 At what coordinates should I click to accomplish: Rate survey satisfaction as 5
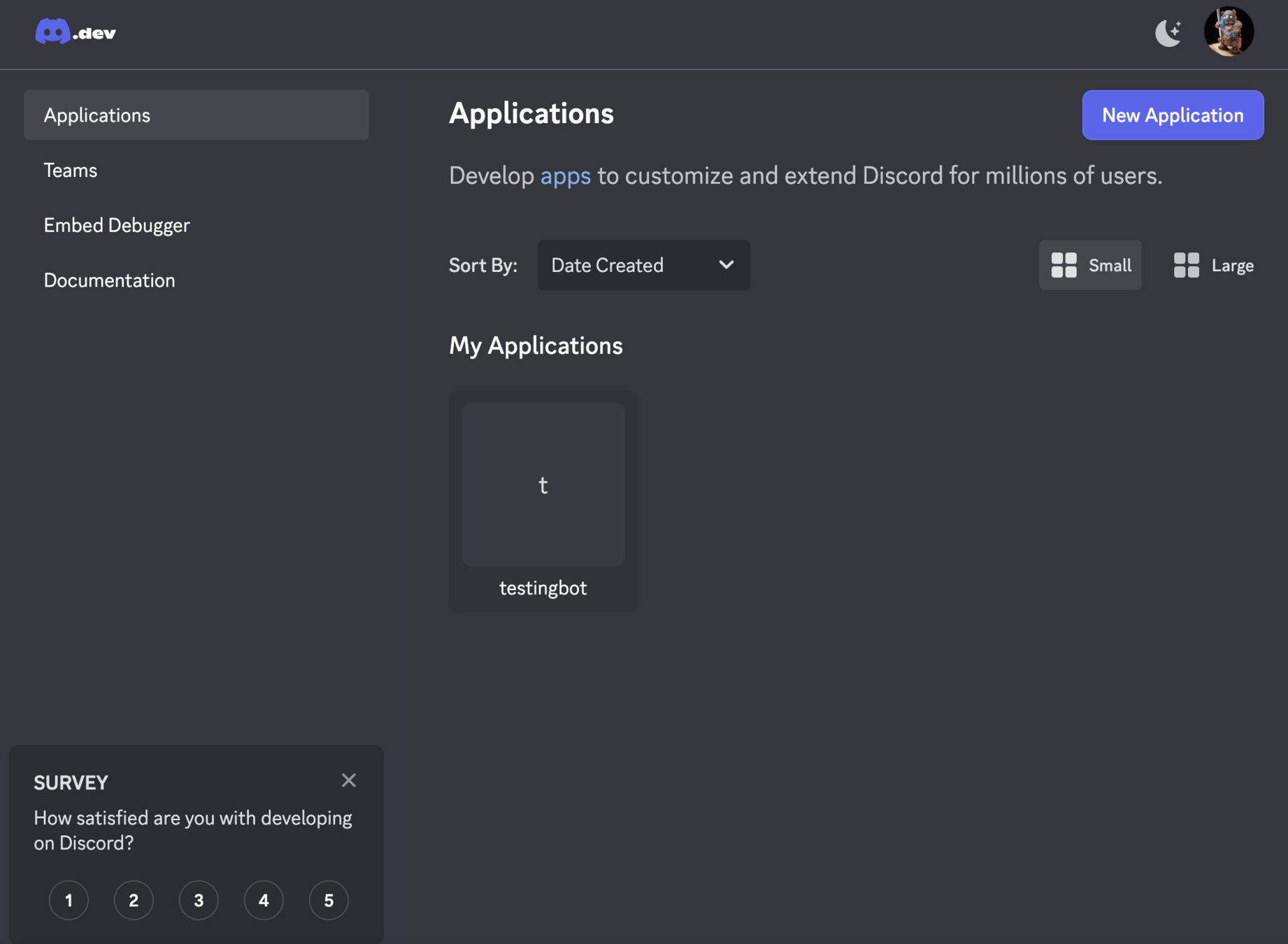[329, 900]
